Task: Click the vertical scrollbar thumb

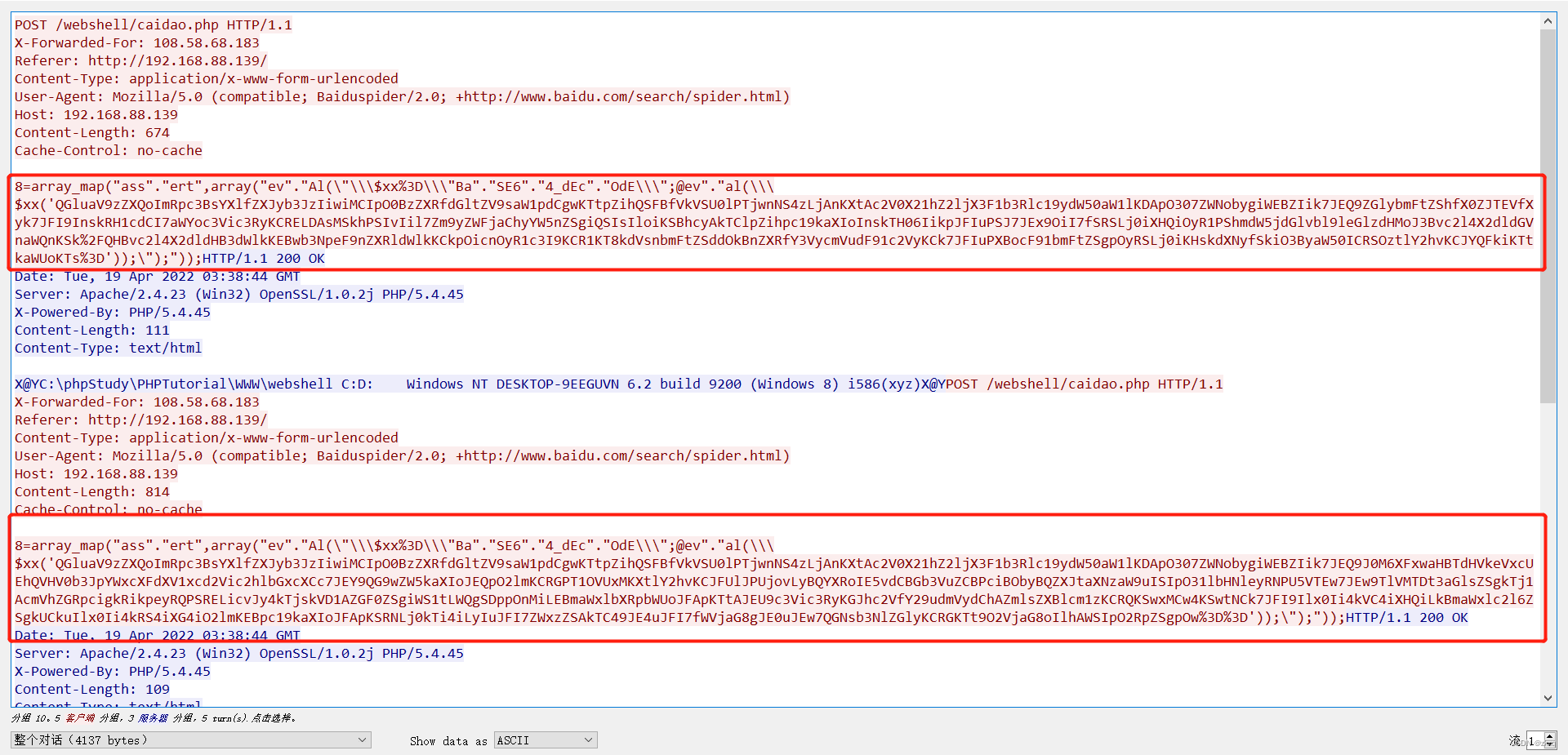Action: 1548,216
